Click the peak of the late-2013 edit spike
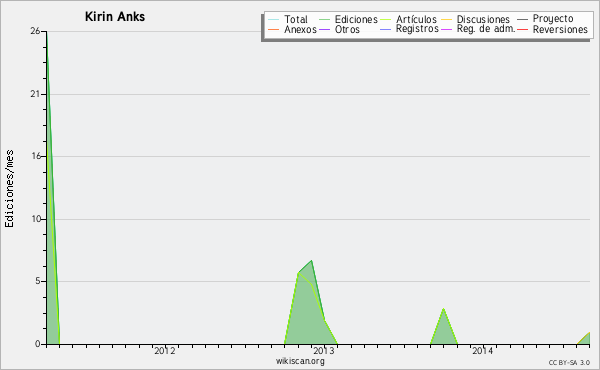Screen dimensions: 600x370 tap(443, 309)
